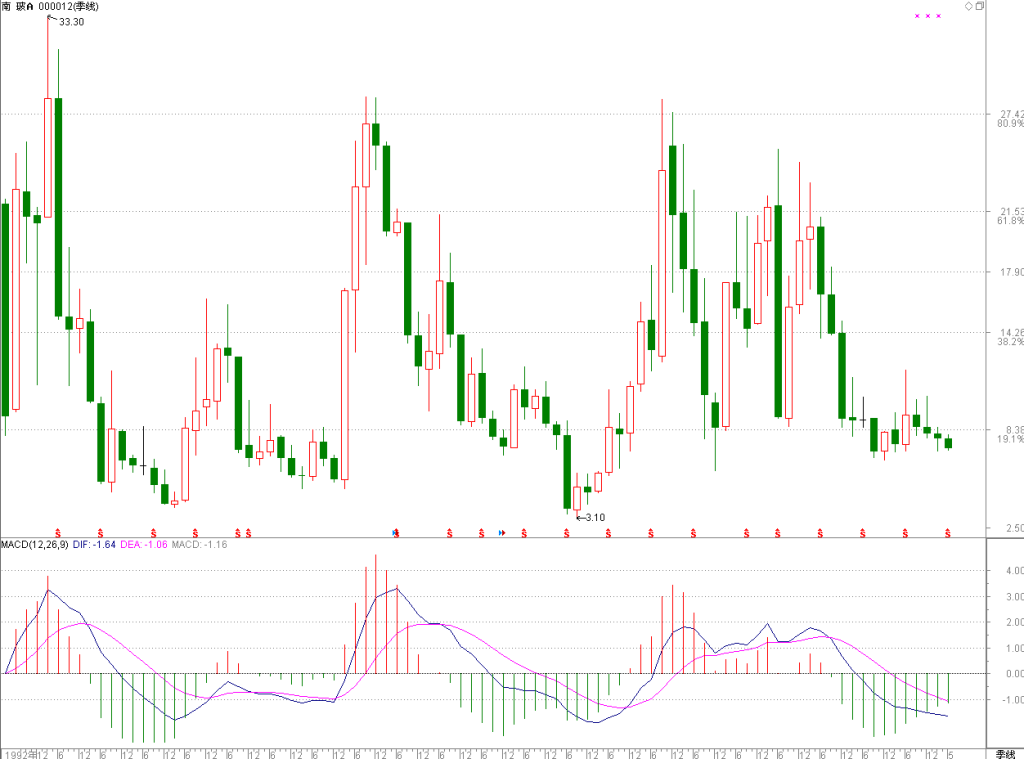Click the 3.10 lowest price label
The width and height of the screenshot is (1024, 759).
point(595,517)
